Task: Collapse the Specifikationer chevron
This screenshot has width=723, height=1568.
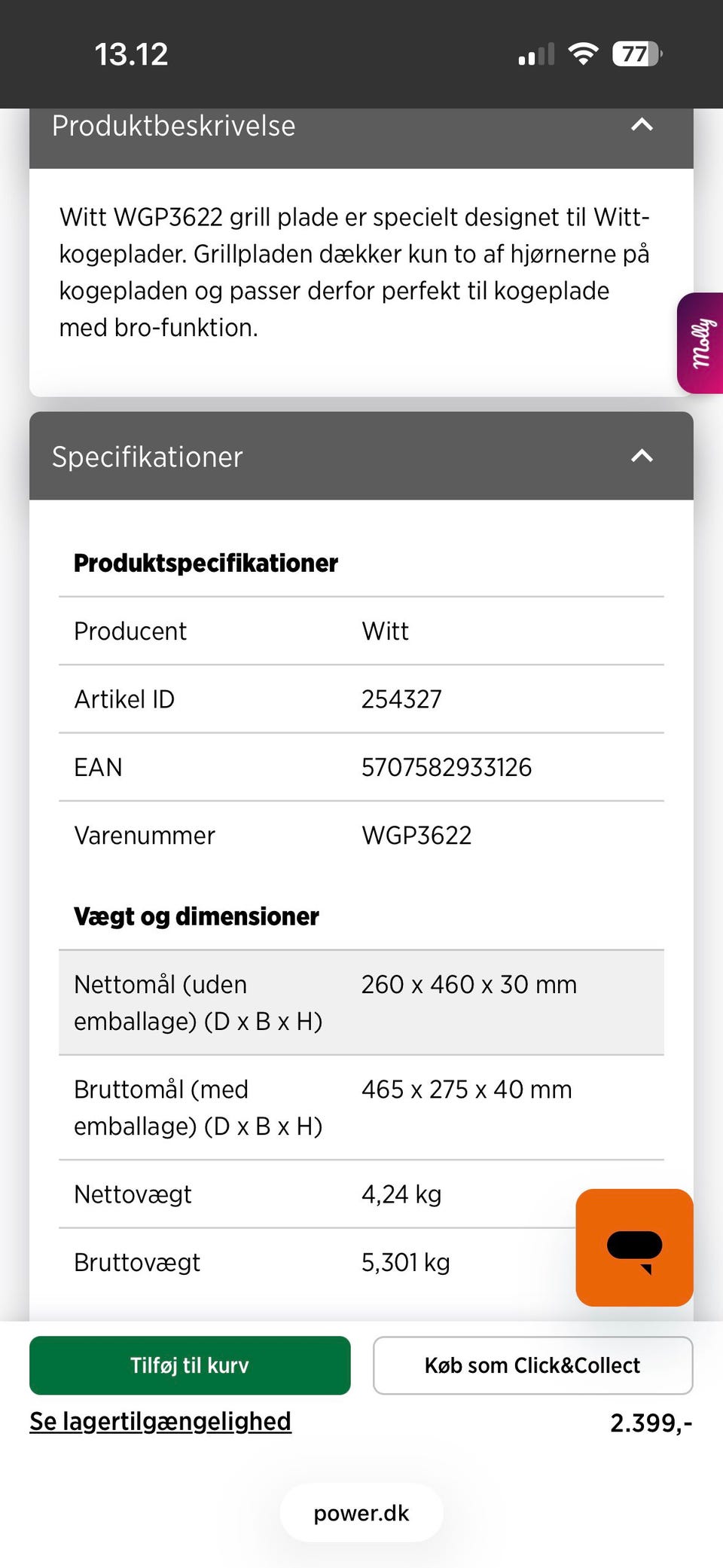Action: (x=642, y=456)
